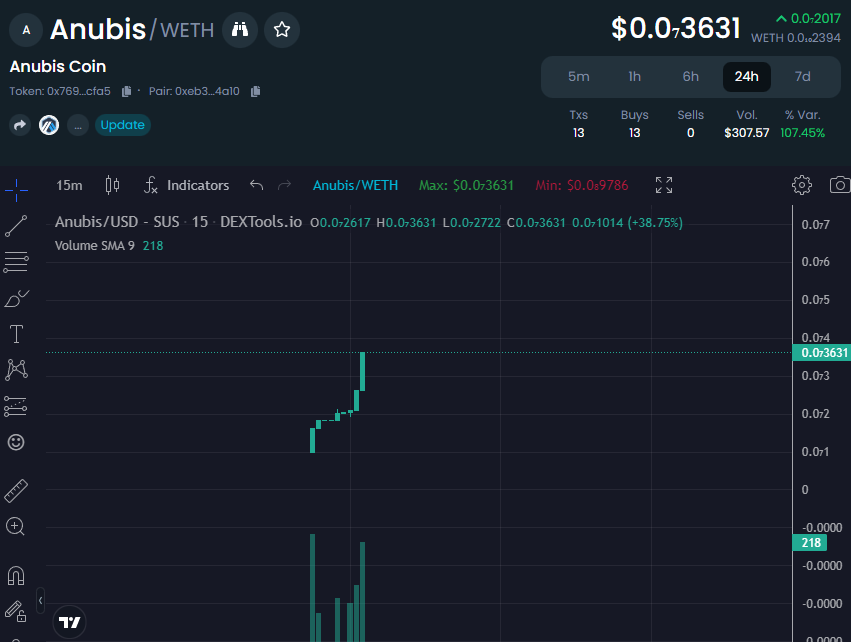Select the trend line drawing tool
This screenshot has height=642, width=851.
[16, 226]
